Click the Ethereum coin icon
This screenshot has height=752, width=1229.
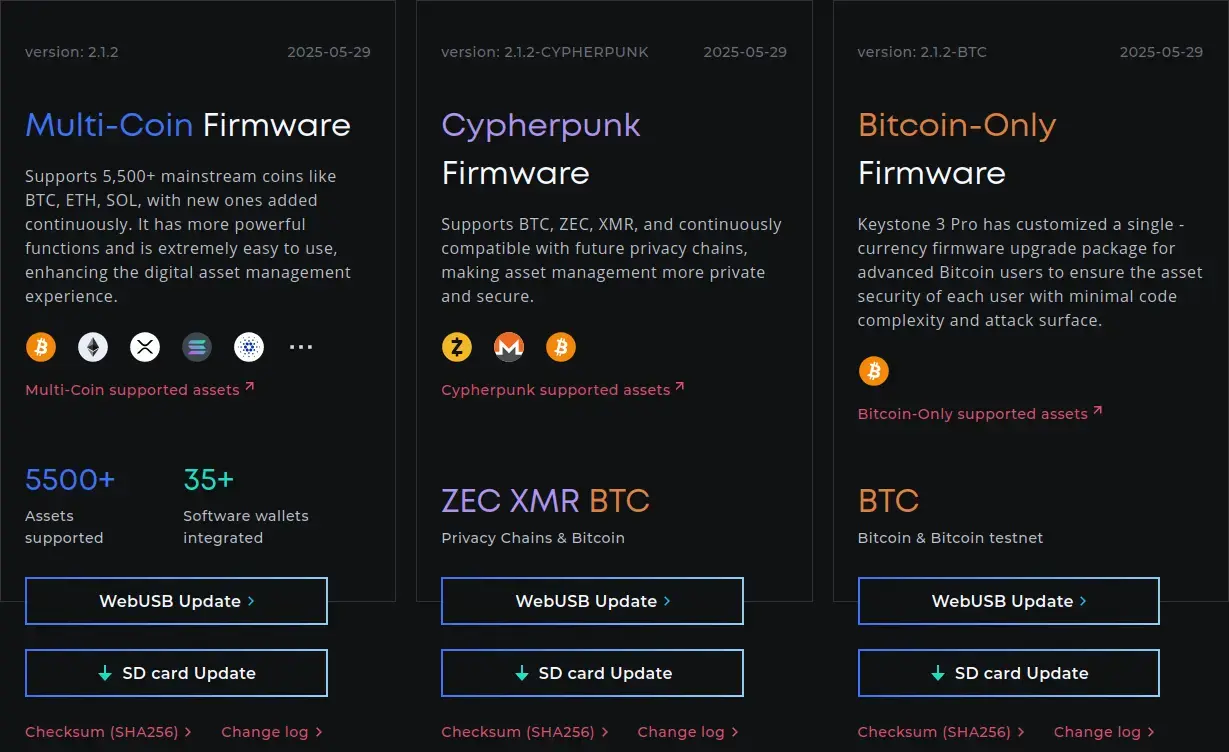tap(93, 347)
